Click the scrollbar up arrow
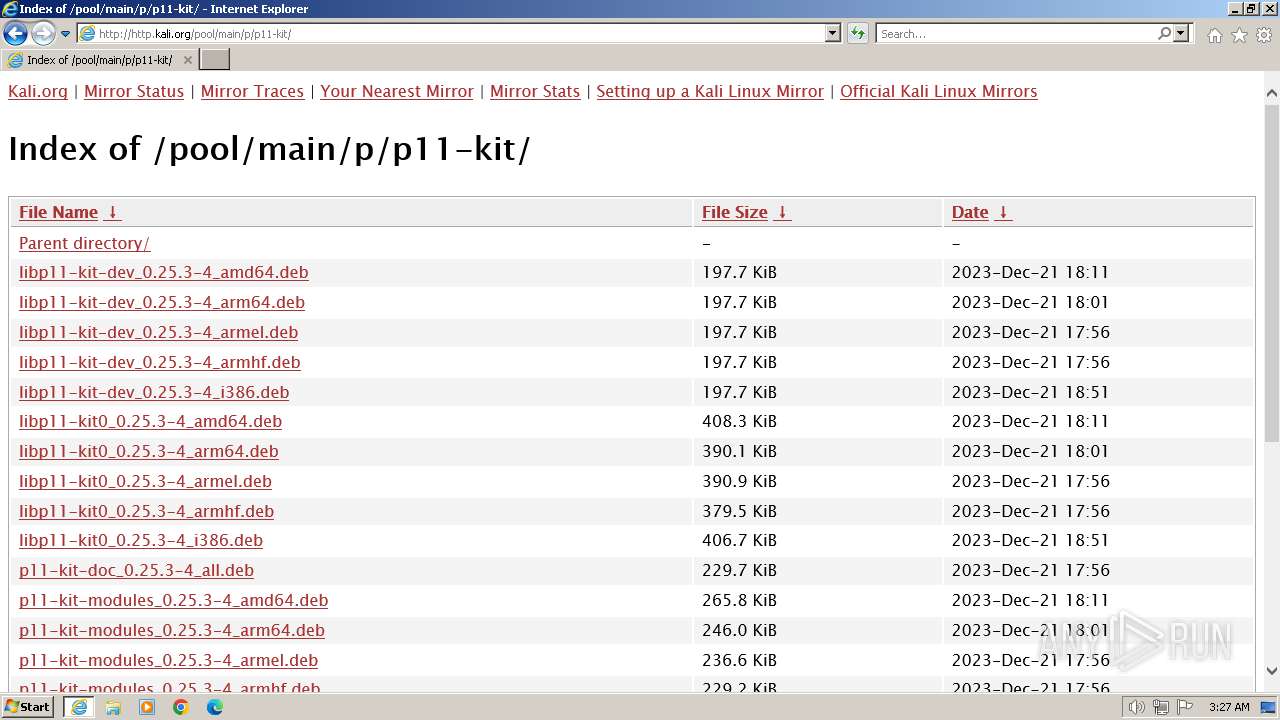The width and height of the screenshot is (1280, 720). tap(1271, 94)
